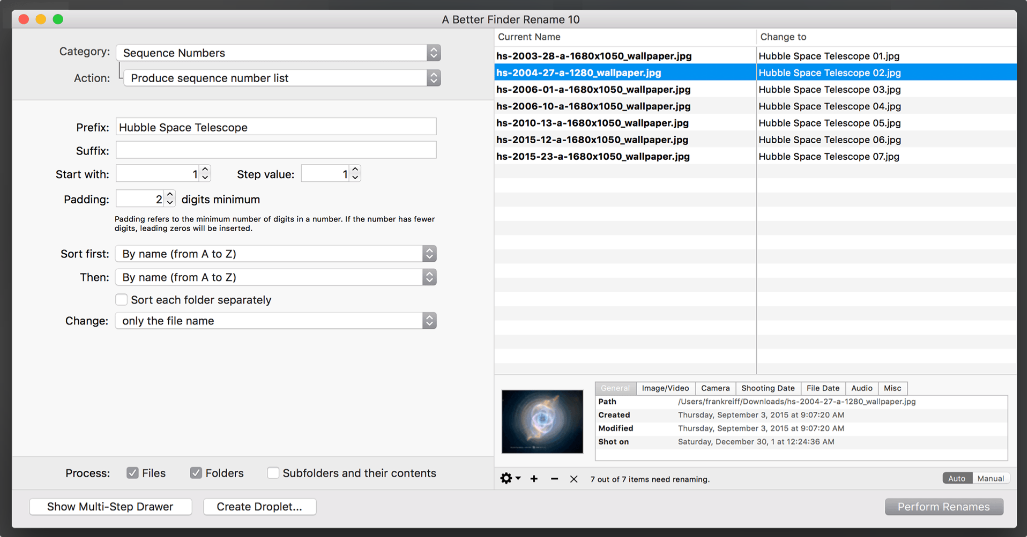
Task: Click the Change to column header
Action: point(887,37)
